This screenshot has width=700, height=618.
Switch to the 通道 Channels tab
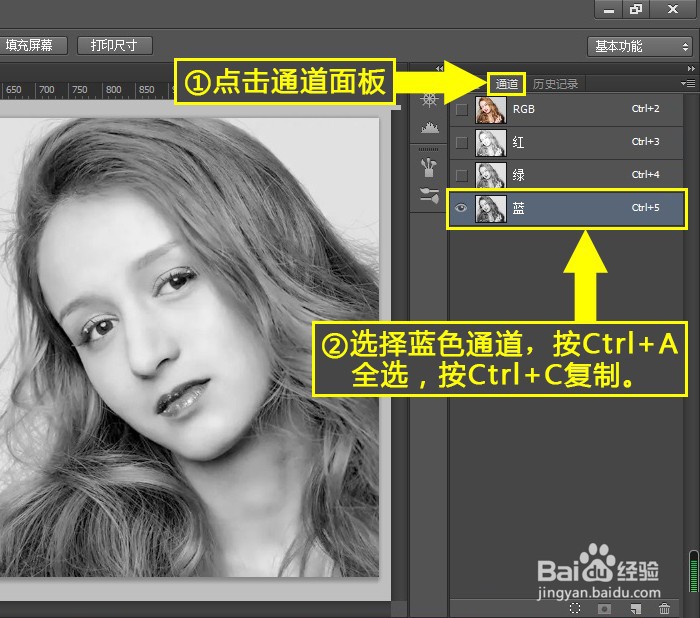pos(507,84)
